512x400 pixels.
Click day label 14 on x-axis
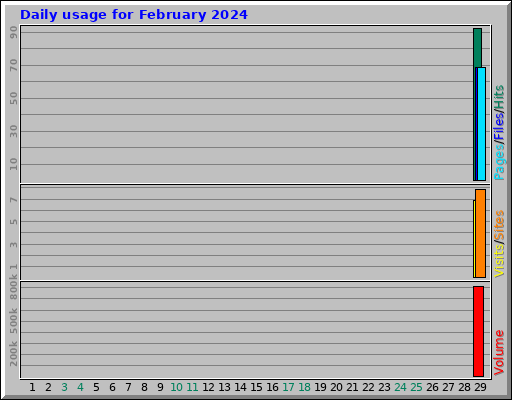tap(240, 387)
